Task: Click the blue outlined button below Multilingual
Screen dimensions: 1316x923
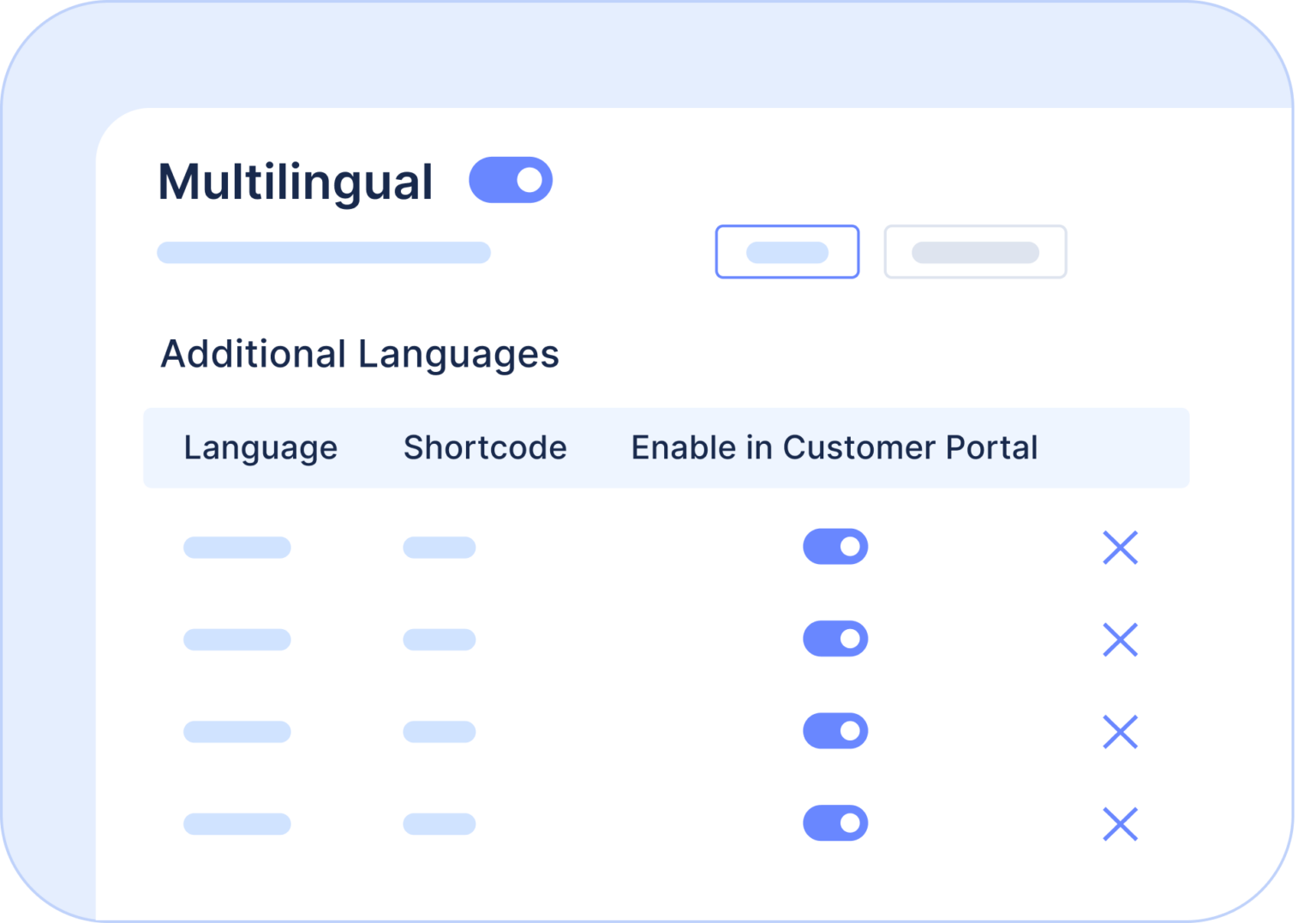Action: click(x=787, y=252)
